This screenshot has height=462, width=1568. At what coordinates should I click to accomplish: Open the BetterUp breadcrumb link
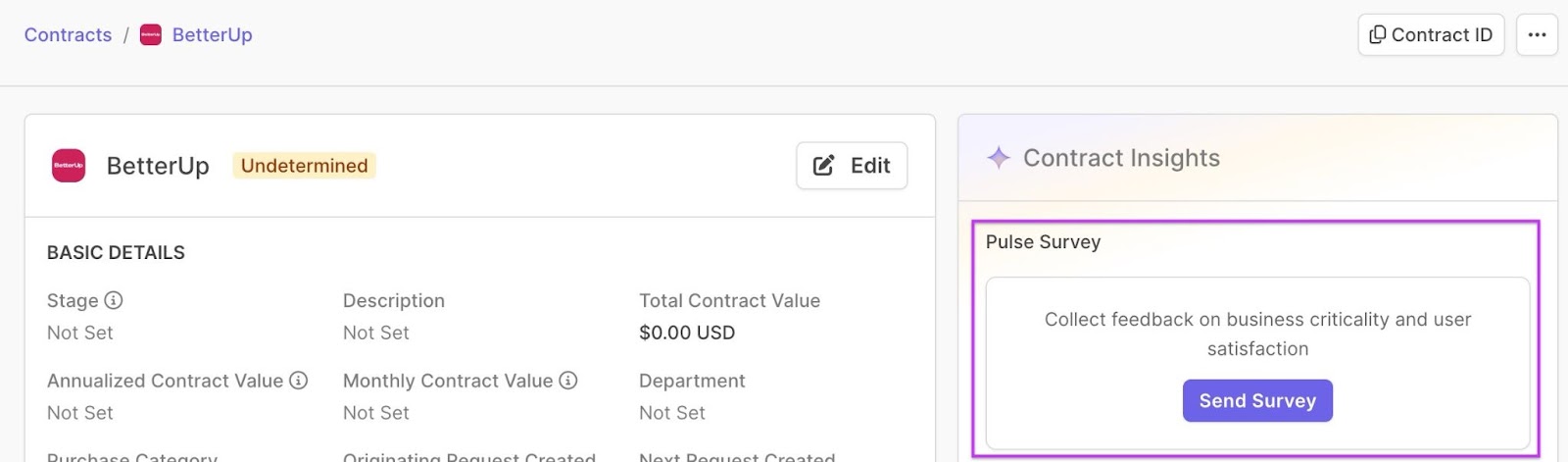point(212,35)
